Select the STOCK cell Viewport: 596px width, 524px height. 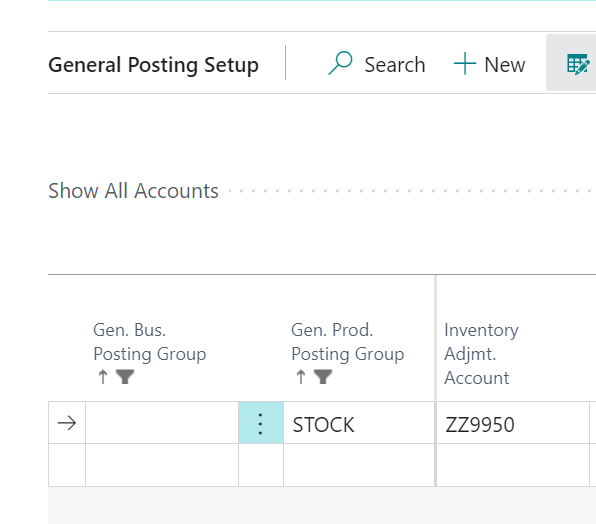tap(359, 423)
